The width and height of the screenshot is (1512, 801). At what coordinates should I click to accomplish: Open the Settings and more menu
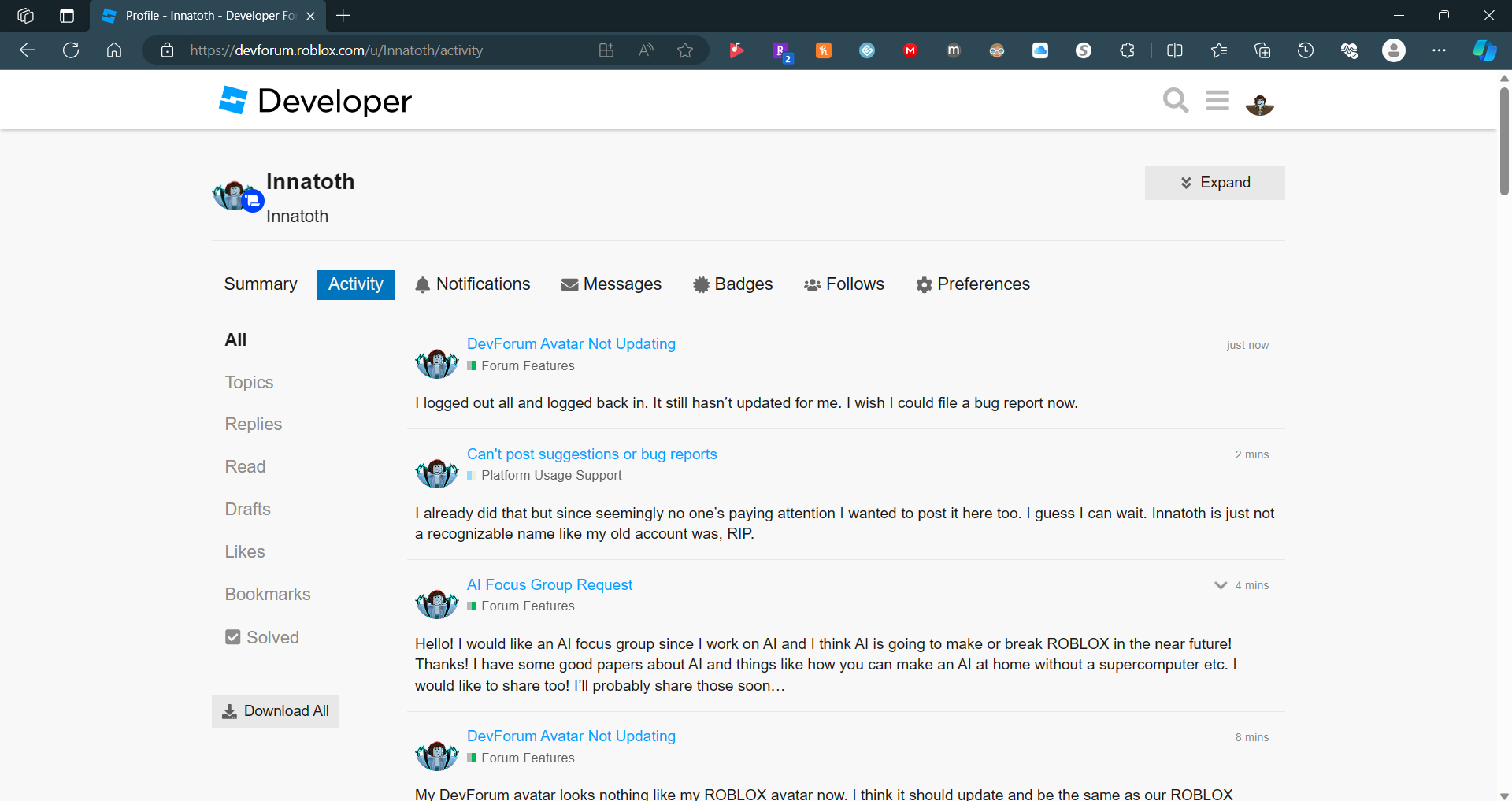coord(1440,50)
